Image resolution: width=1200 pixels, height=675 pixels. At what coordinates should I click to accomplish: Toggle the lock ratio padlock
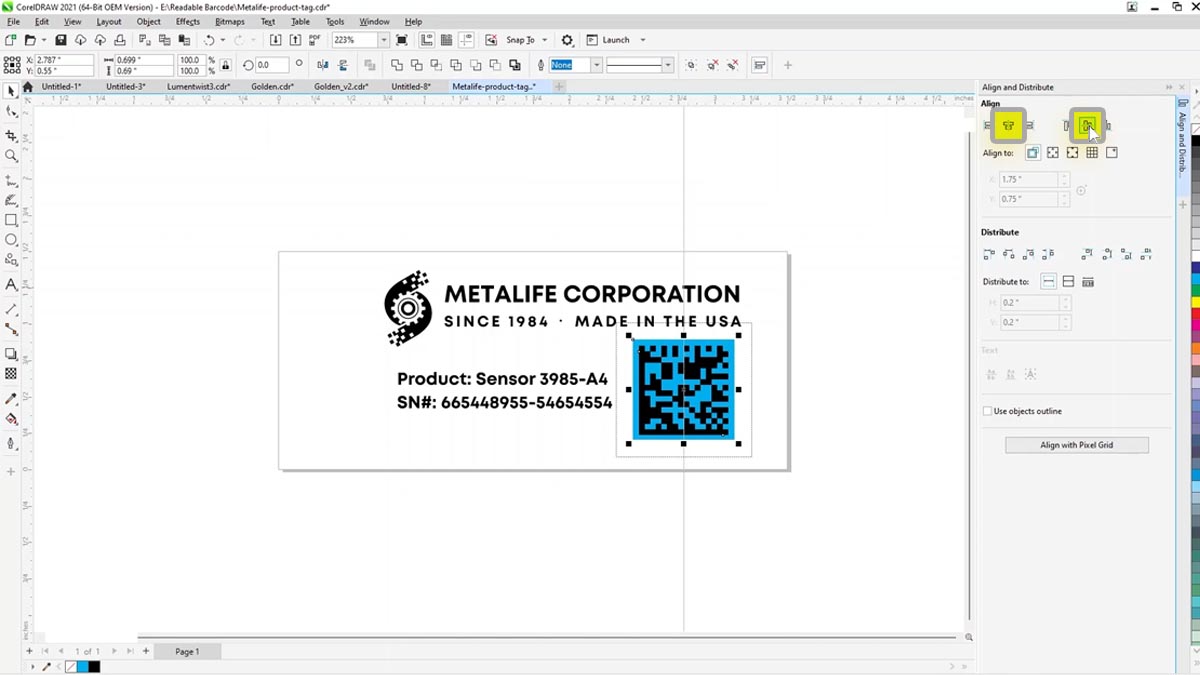click(225, 65)
